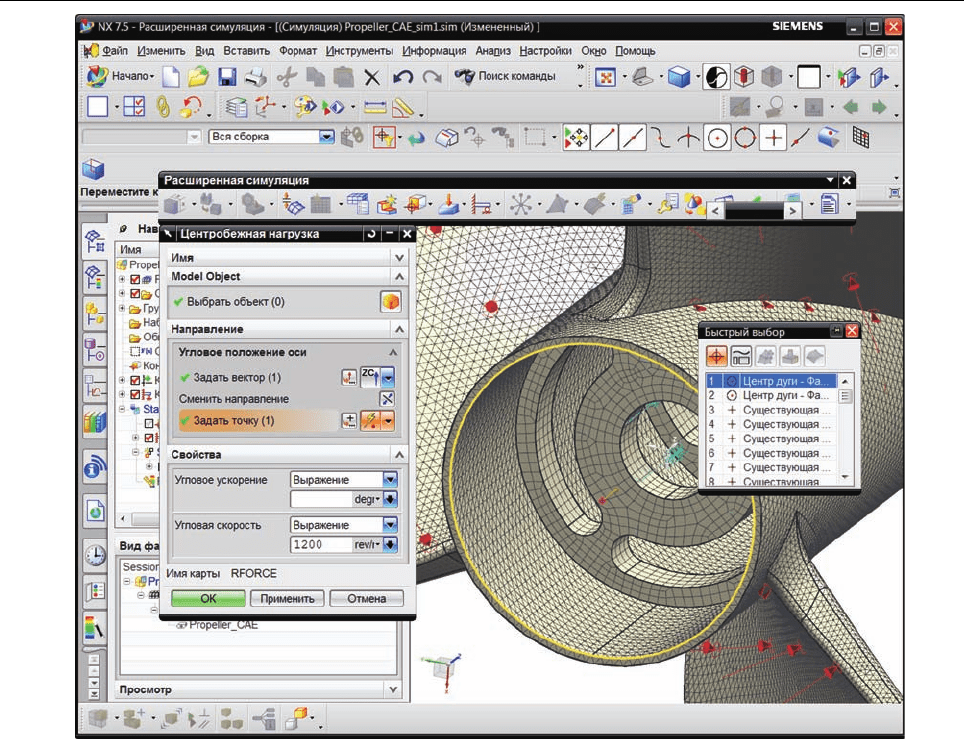This screenshot has width=964, height=739.
Task: Click the crosshair filter icon in Быстрый выбор
Action: [x=717, y=355]
